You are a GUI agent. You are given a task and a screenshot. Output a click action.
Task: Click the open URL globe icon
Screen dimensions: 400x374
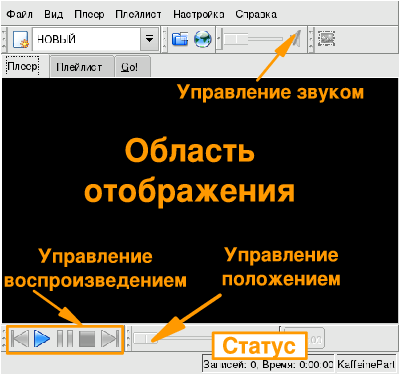pos(203,39)
